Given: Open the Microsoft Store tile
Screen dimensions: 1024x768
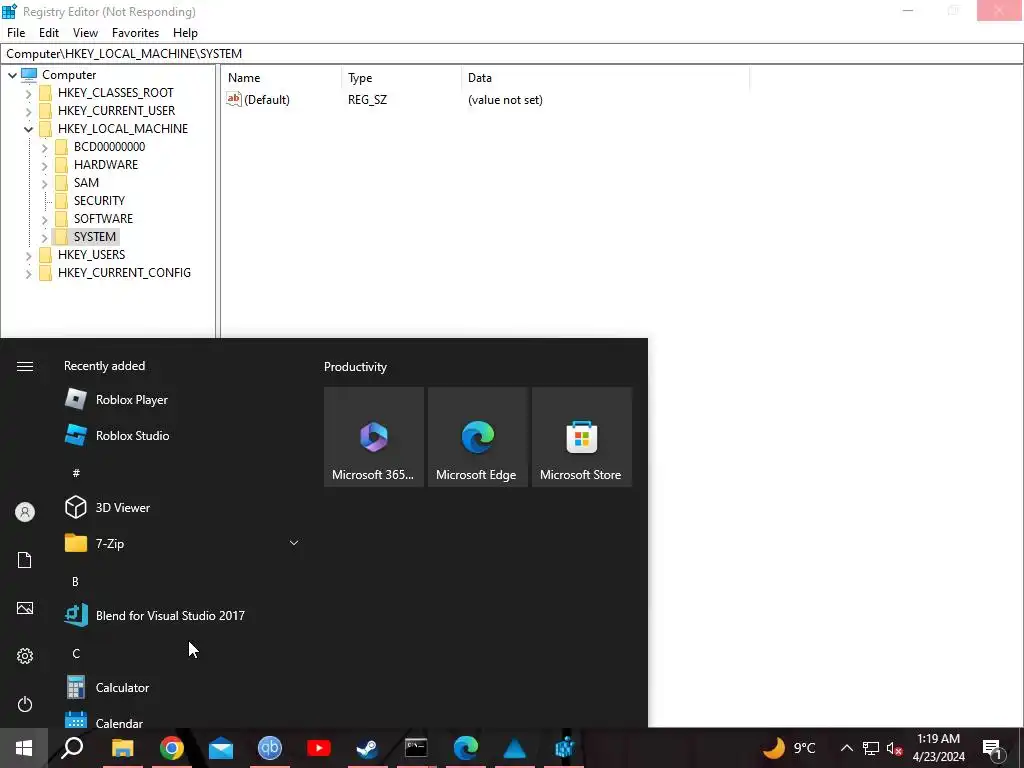Looking at the screenshot, I should coord(582,437).
